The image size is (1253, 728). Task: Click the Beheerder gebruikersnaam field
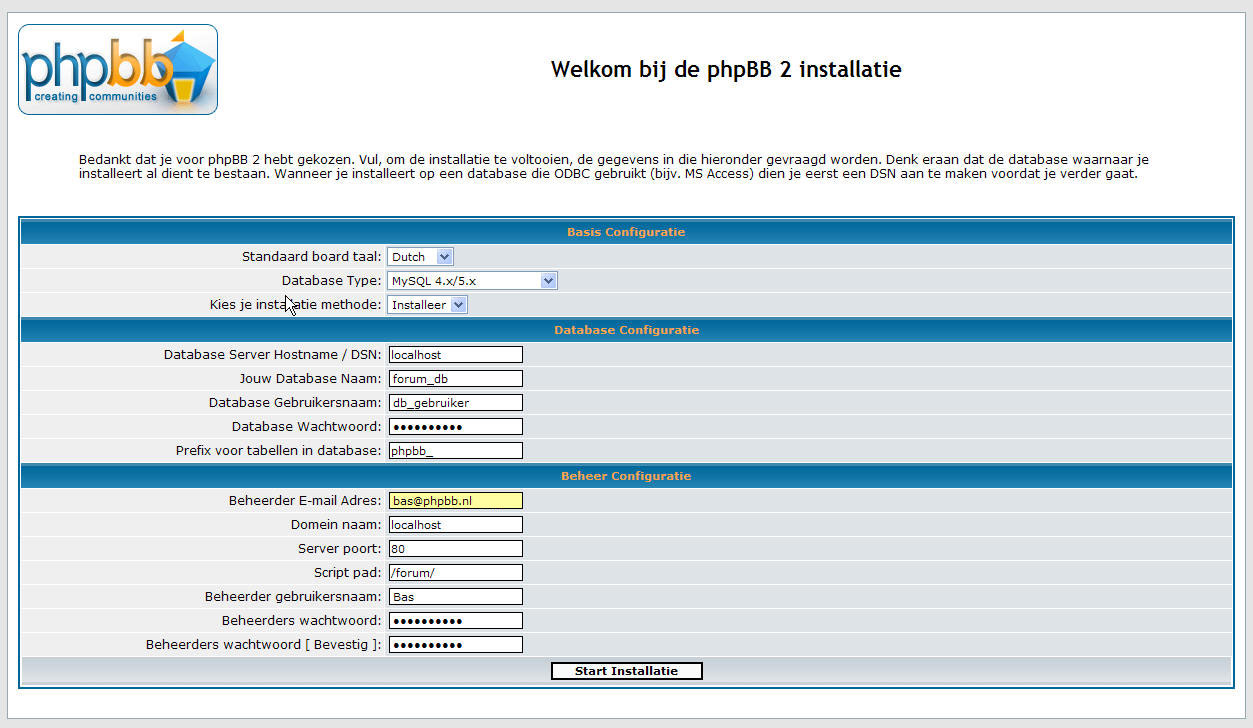click(x=455, y=597)
